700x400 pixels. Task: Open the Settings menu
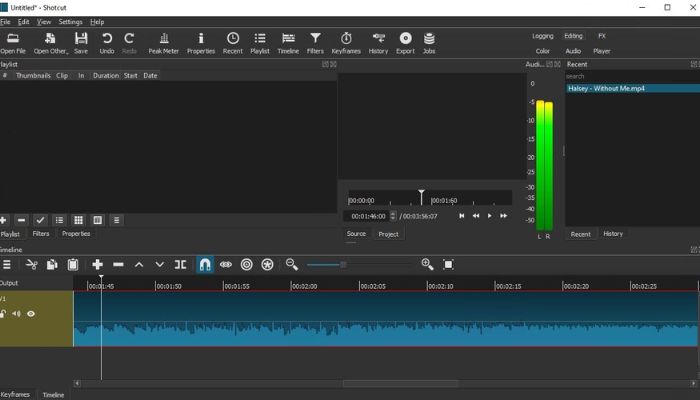coord(71,22)
